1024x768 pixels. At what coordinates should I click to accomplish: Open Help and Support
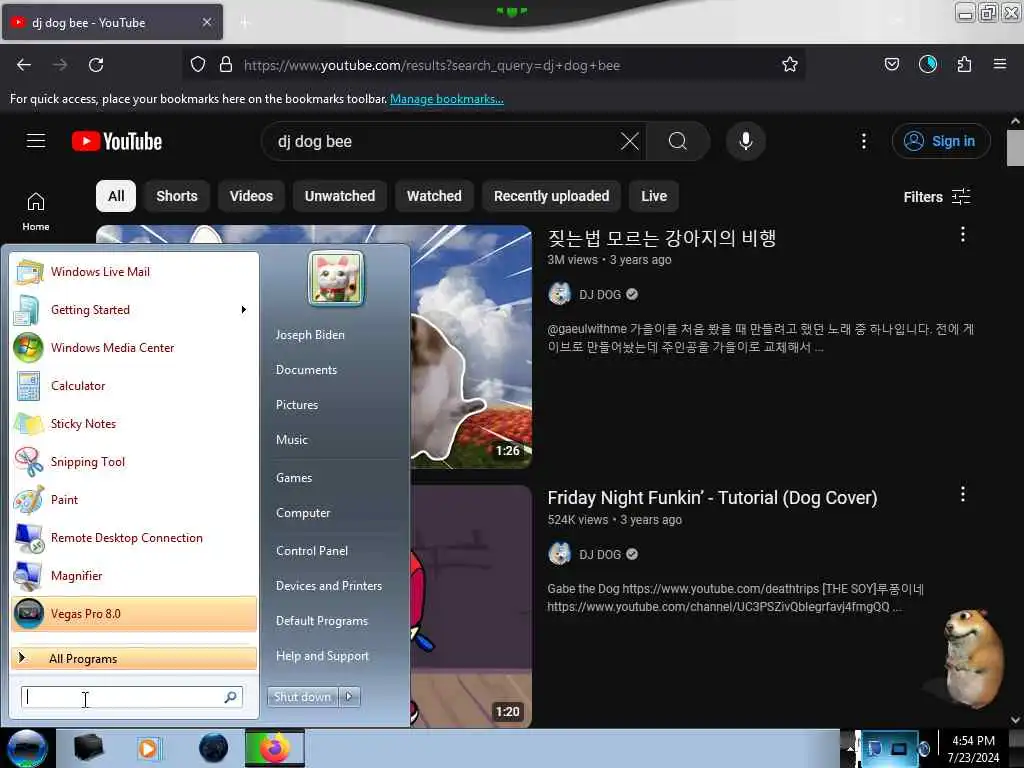tap(322, 656)
